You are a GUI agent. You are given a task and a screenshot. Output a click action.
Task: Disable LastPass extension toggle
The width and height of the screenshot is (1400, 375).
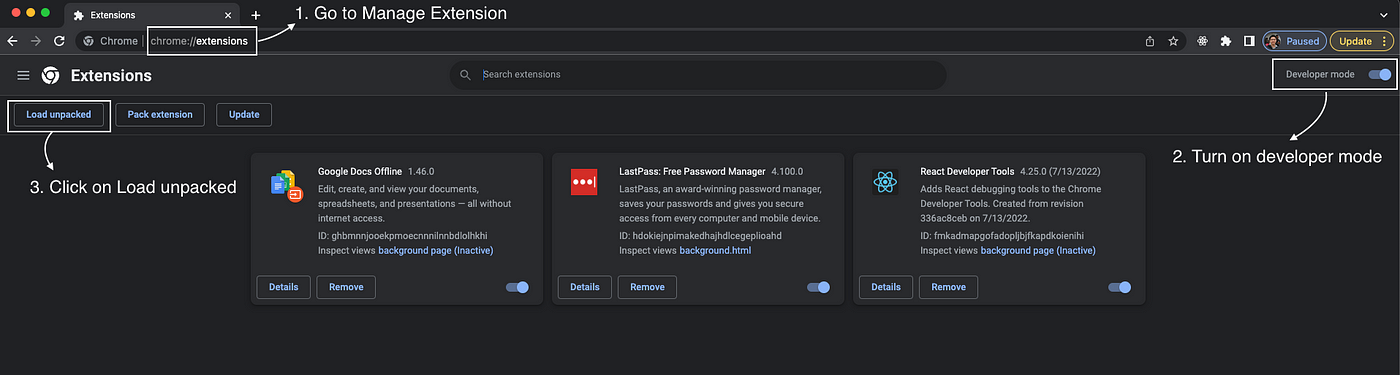click(818, 287)
